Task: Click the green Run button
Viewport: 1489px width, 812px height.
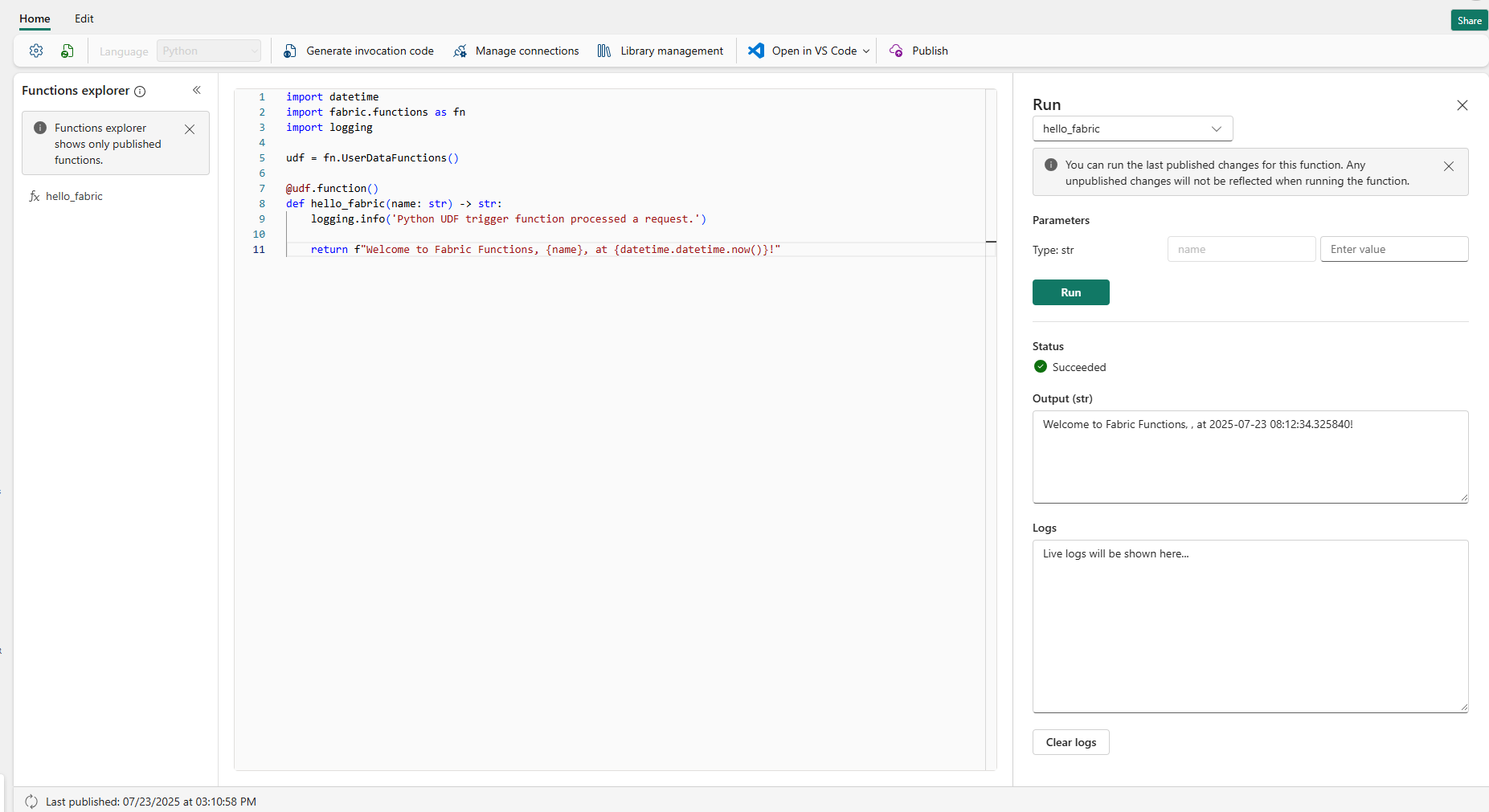Action: 1070,292
